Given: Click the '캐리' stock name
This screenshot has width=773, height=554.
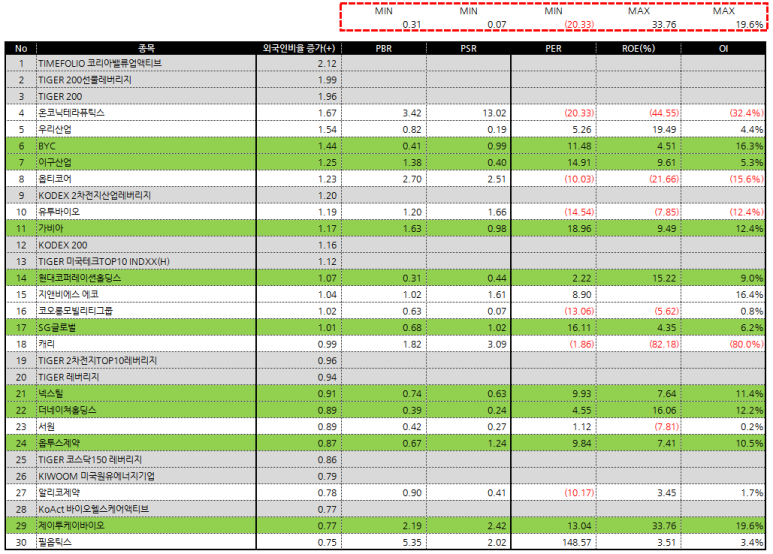Looking at the screenshot, I should (46, 344).
